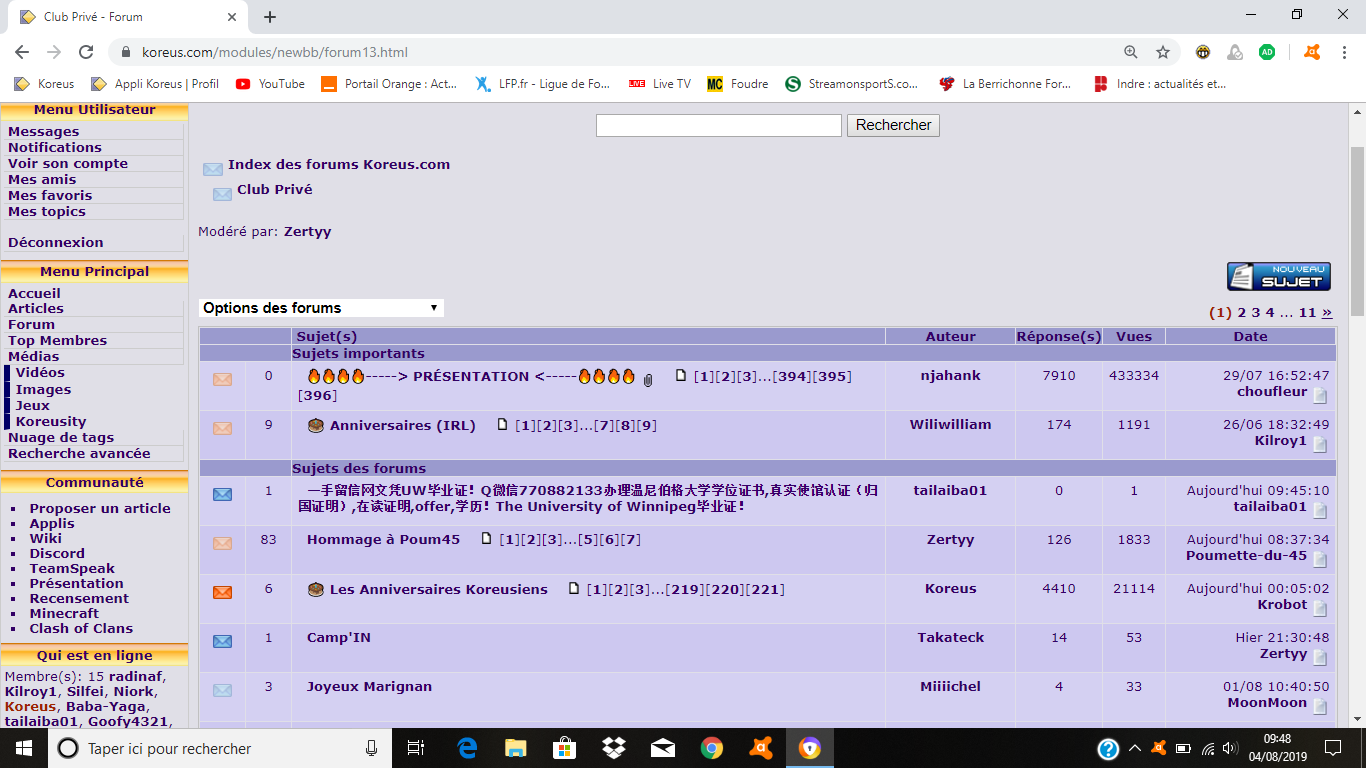Go to next pages with » arrow
This screenshot has height=768, width=1366.
pos(1327,312)
